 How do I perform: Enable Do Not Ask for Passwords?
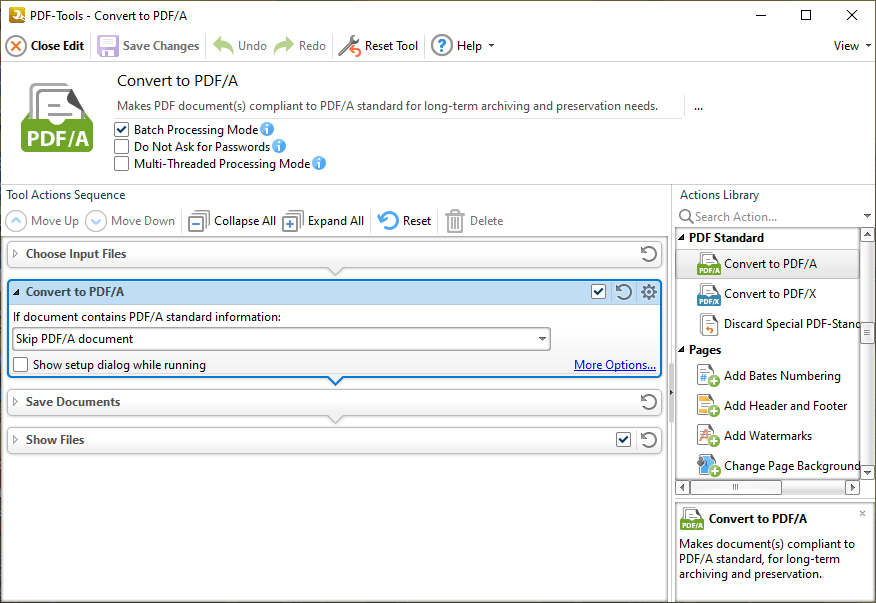pyautogui.click(x=121, y=146)
